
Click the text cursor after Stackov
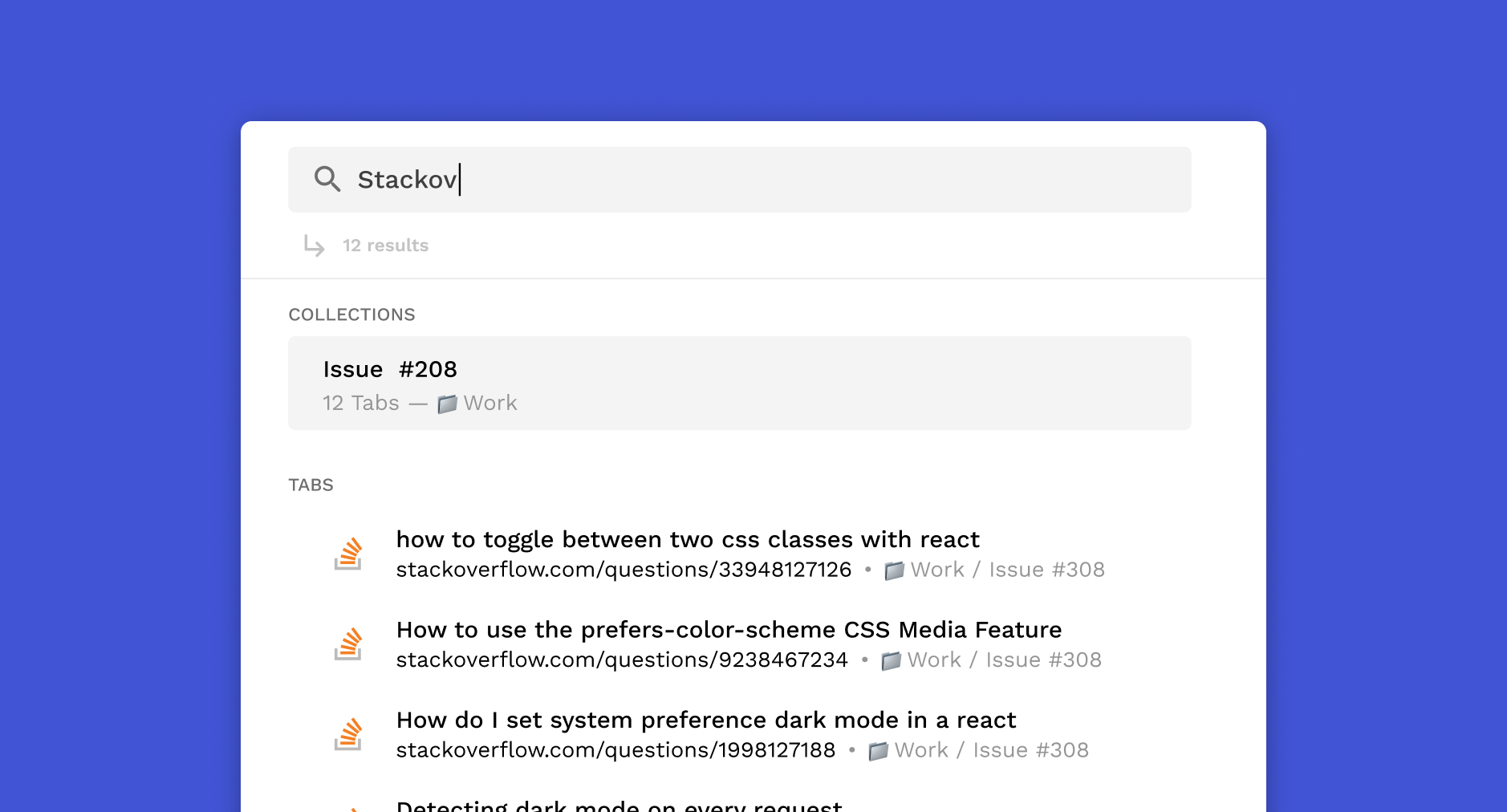(457, 179)
